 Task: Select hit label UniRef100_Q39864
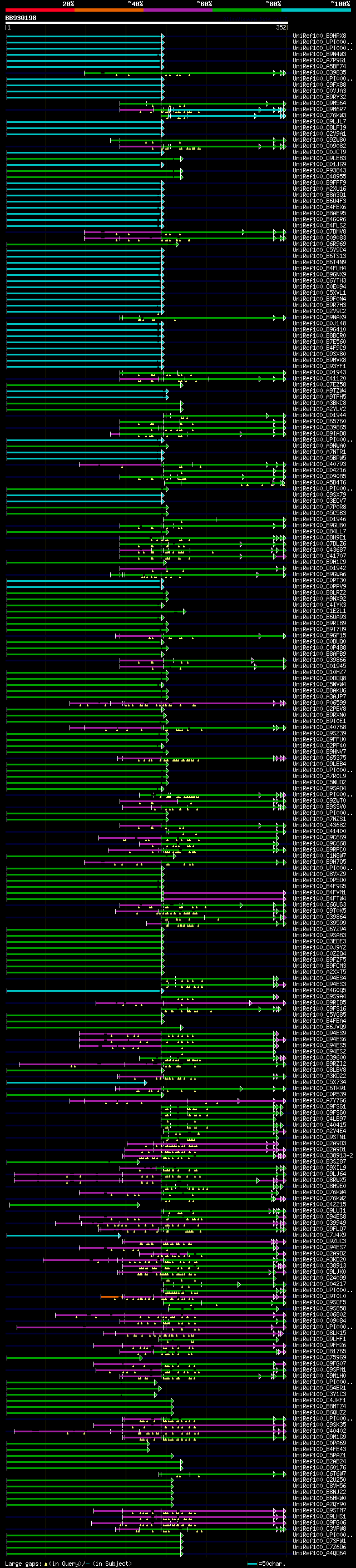click(319, 917)
